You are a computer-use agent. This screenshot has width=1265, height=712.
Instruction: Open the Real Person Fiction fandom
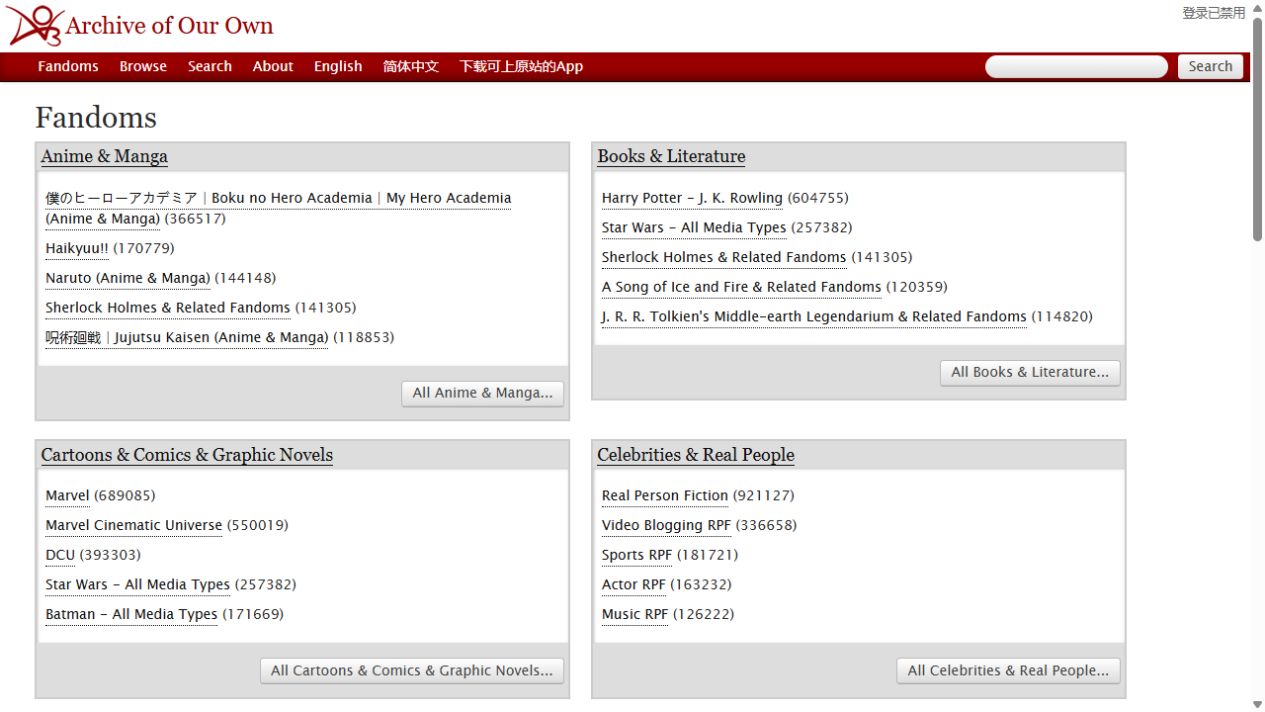pyautogui.click(x=665, y=496)
